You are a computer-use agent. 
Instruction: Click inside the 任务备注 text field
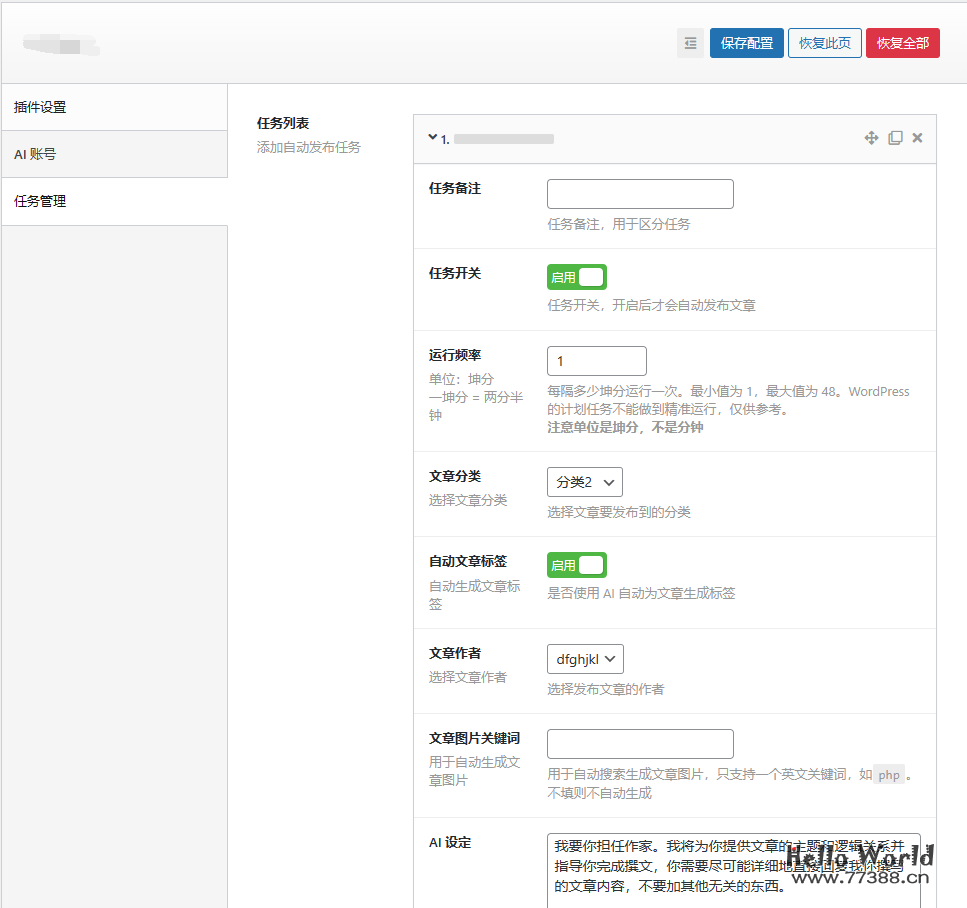(640, 193)
